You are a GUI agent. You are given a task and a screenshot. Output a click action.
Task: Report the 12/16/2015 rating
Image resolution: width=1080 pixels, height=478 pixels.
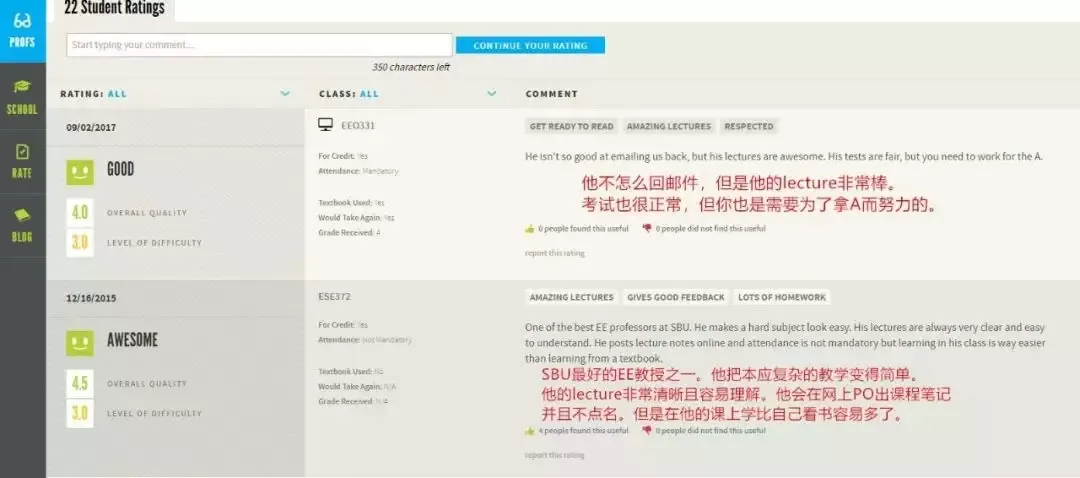click(x=554, y=455)
